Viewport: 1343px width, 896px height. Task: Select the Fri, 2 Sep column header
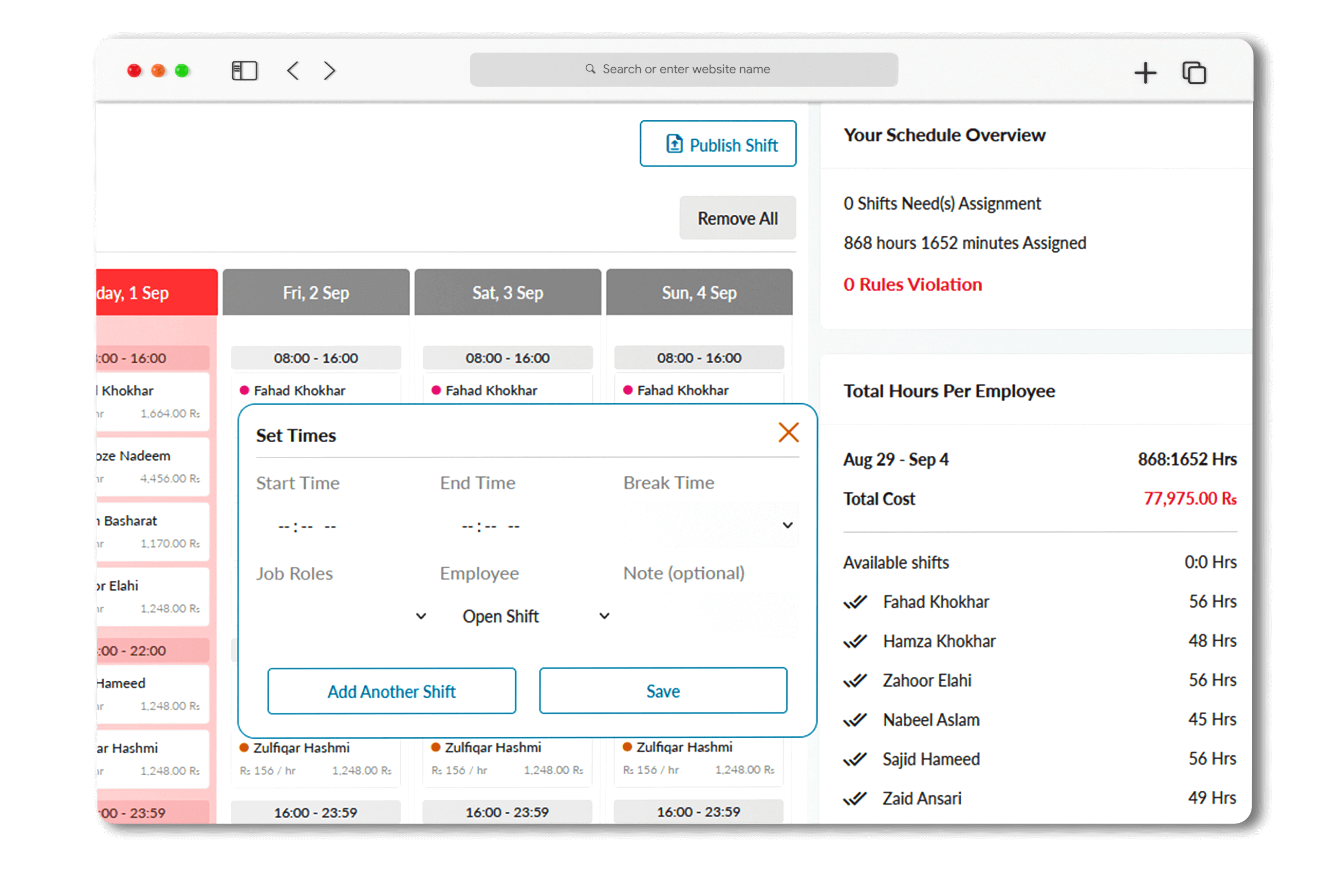coord(316,293)
